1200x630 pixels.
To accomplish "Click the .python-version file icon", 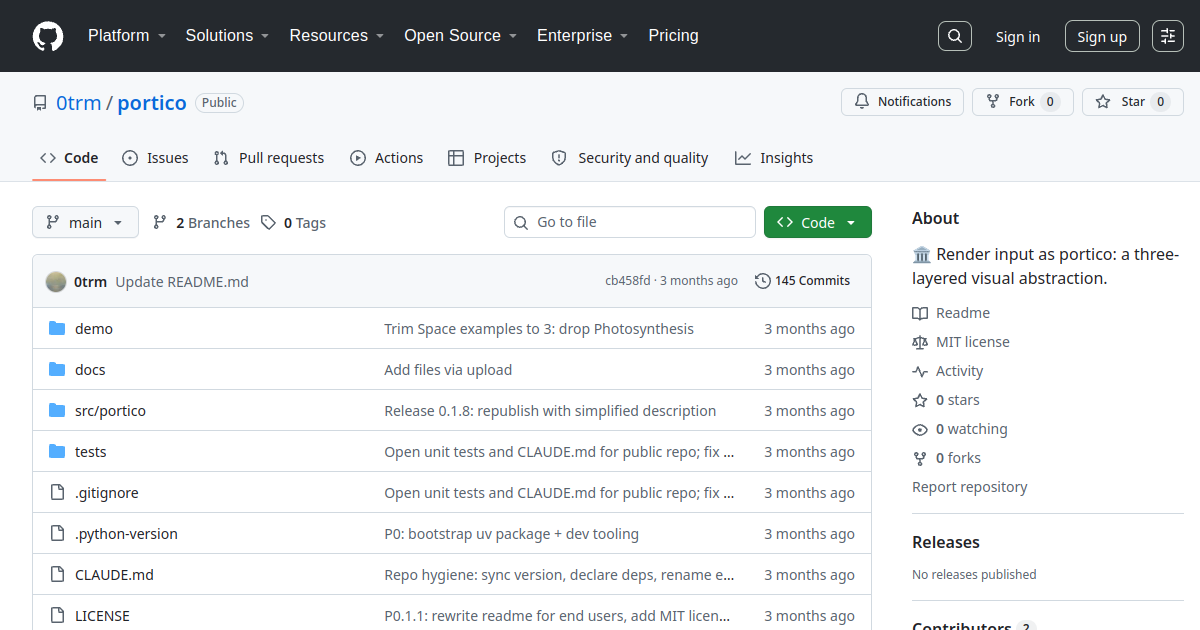I will click(x=57, y=534).
